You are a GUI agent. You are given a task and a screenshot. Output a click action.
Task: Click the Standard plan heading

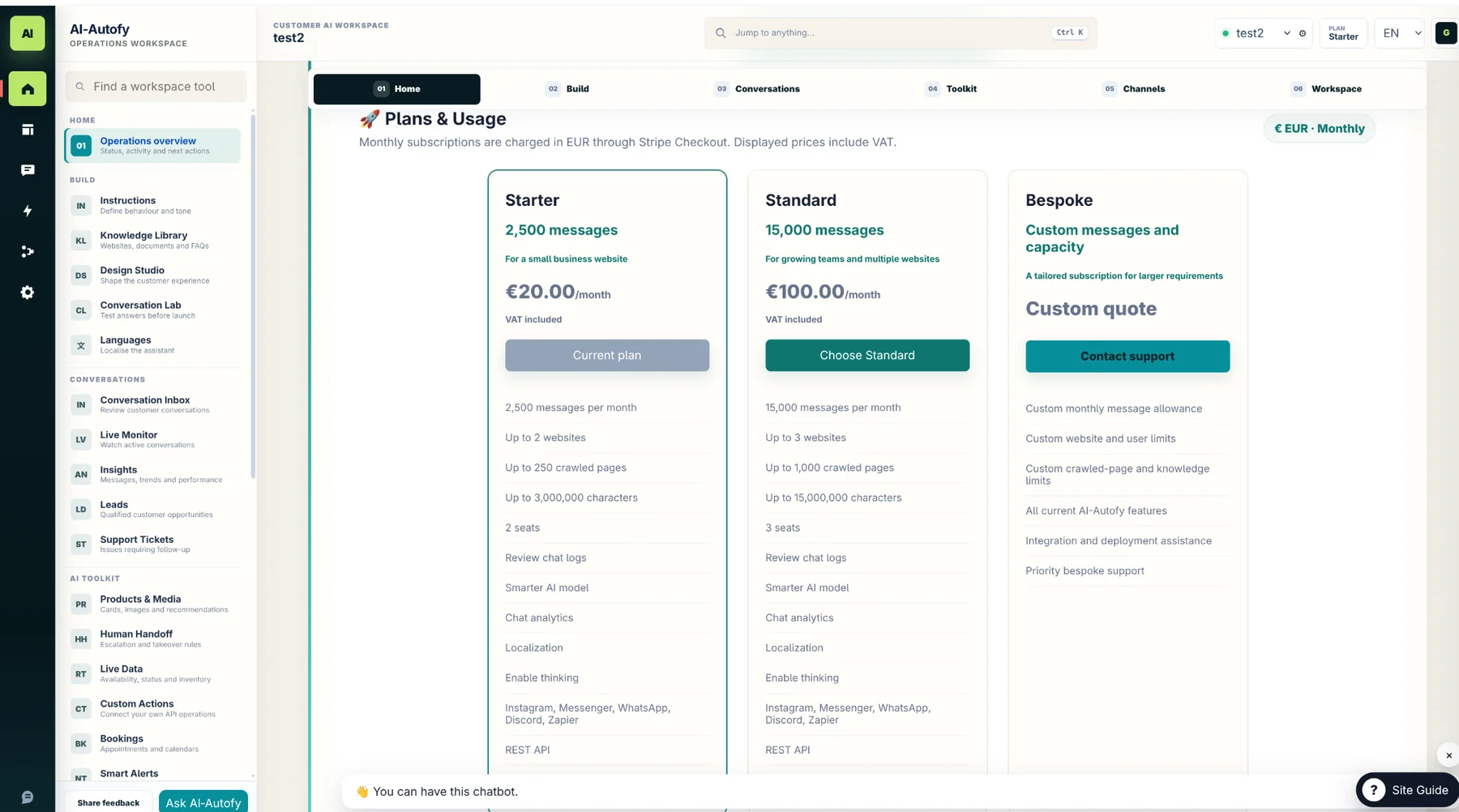(801, 200)
